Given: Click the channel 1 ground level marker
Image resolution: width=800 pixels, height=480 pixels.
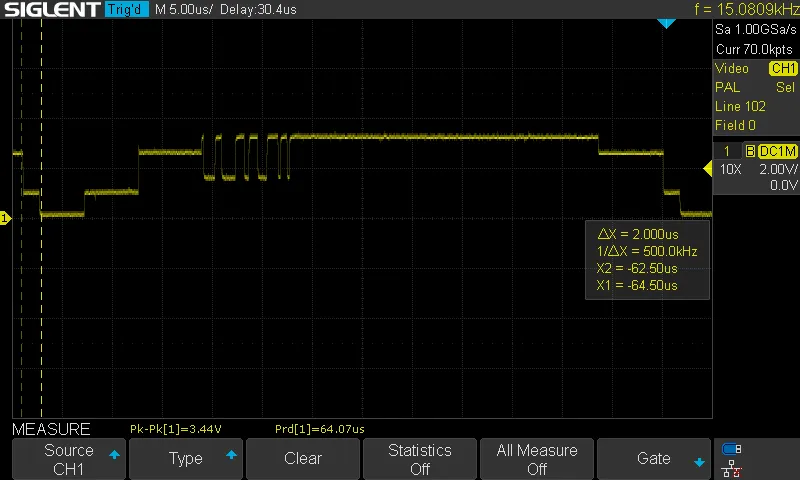Looking at the screenshot, I should pos(5,218).
